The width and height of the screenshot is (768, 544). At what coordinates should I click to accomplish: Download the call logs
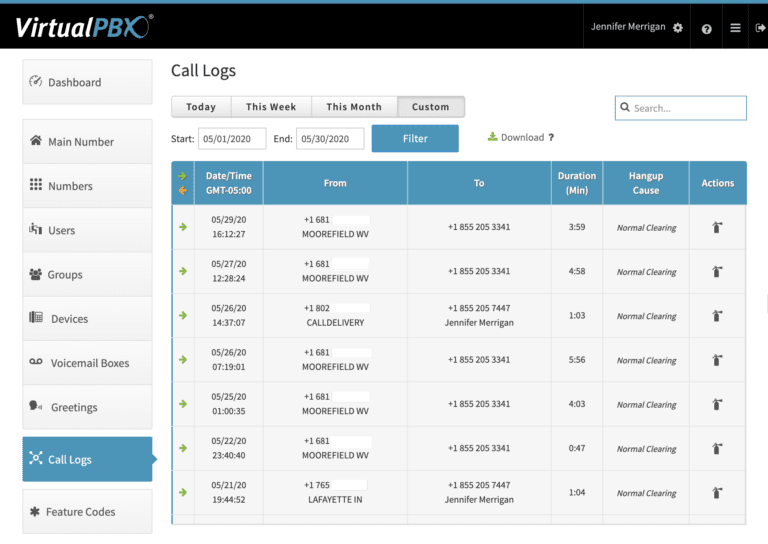click(x=516, y=138)
